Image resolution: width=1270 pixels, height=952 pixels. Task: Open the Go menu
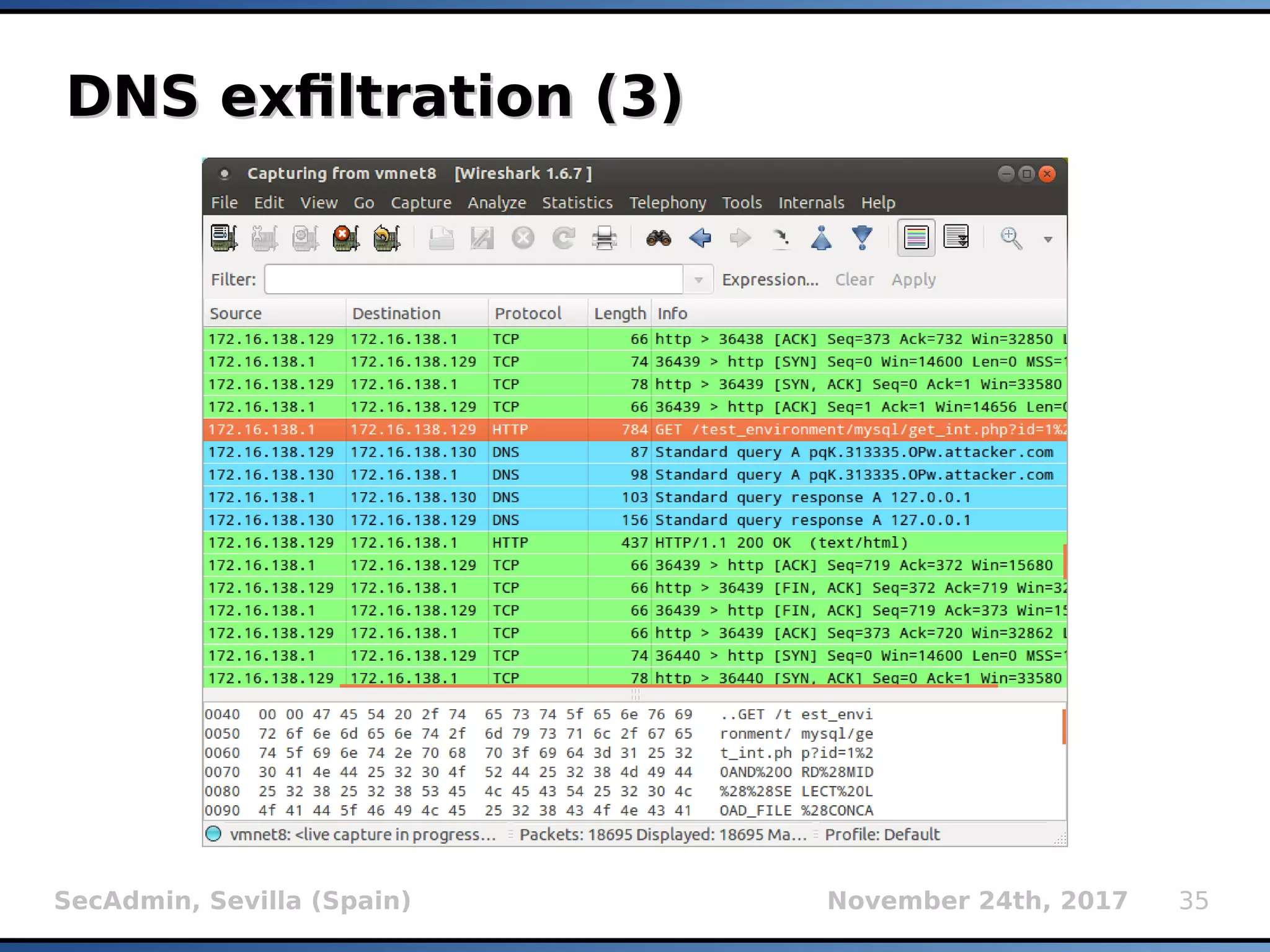[x=364, y=203]
